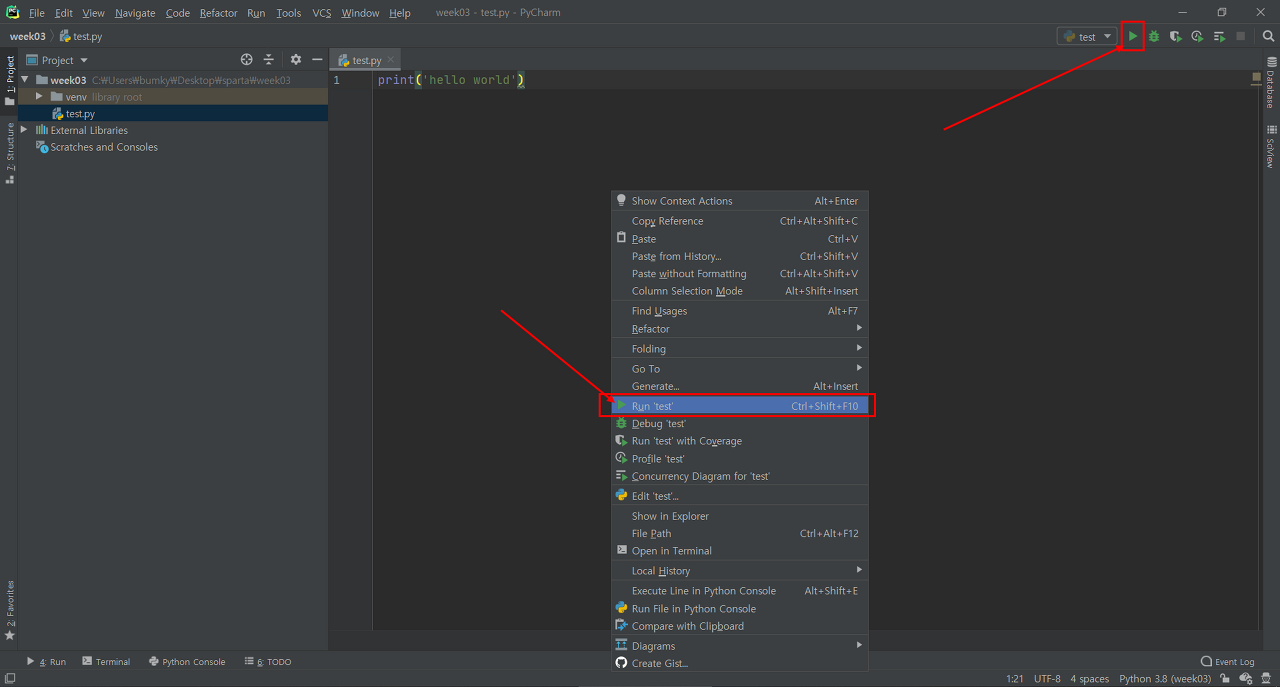Screen dimensions: 1280x687
Task: Open the Refactor menu in the menu bar
Action: (x=218, y=13)
